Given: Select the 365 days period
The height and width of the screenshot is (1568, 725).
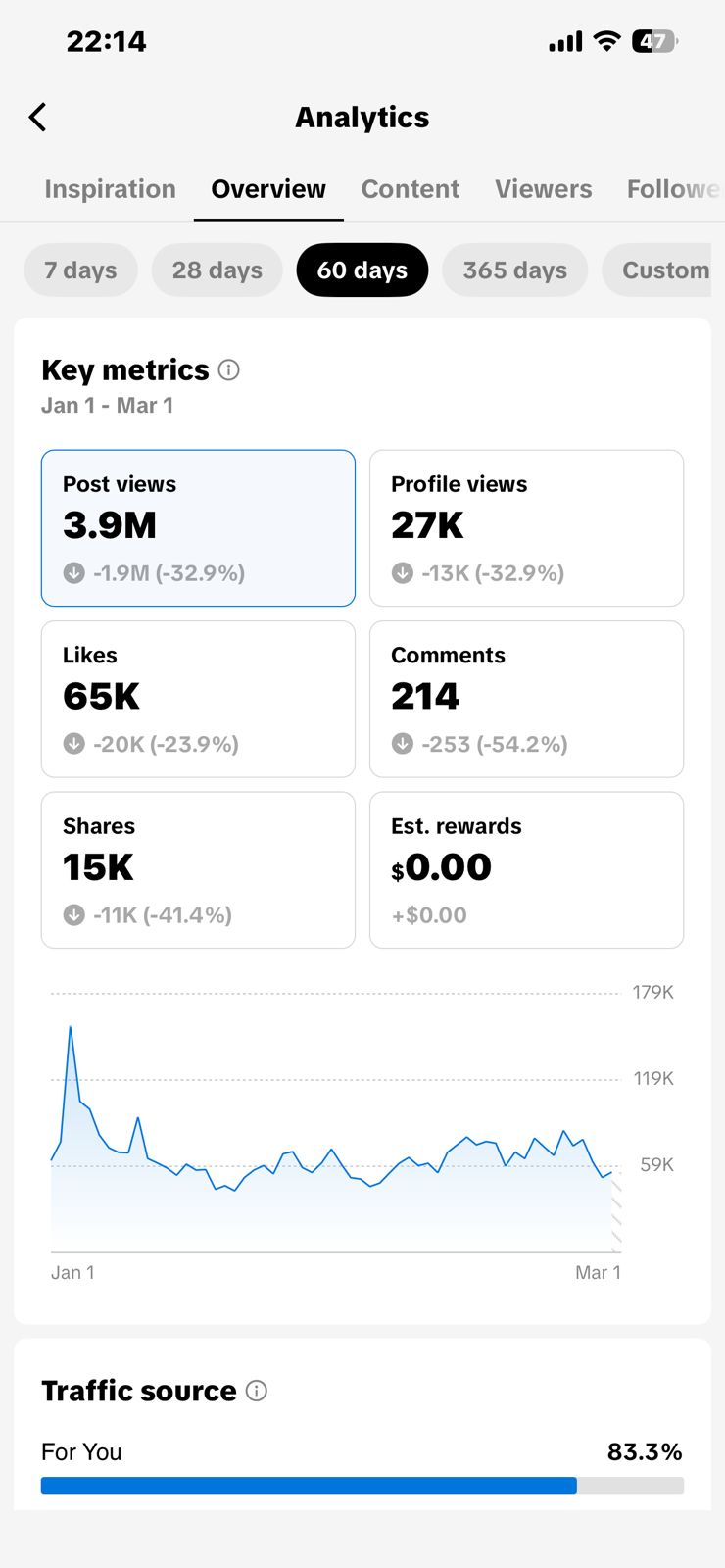Looking at the screenshot, I should coord(514,270).
